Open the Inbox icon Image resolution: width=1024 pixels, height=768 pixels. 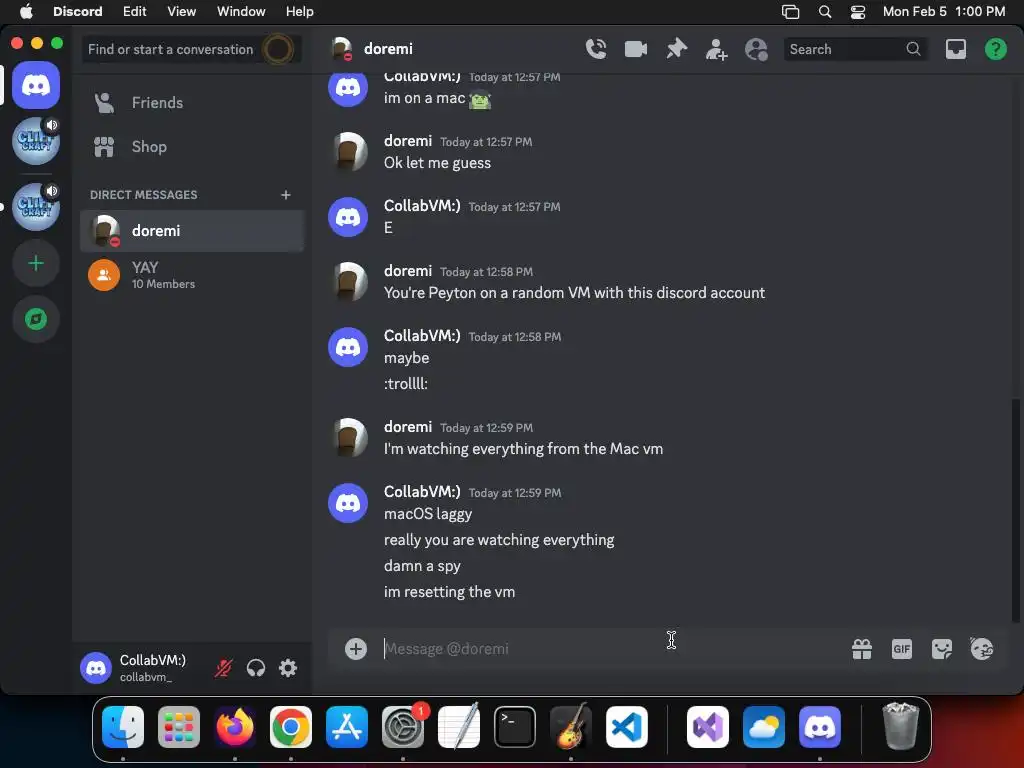[x=955, y=49]
